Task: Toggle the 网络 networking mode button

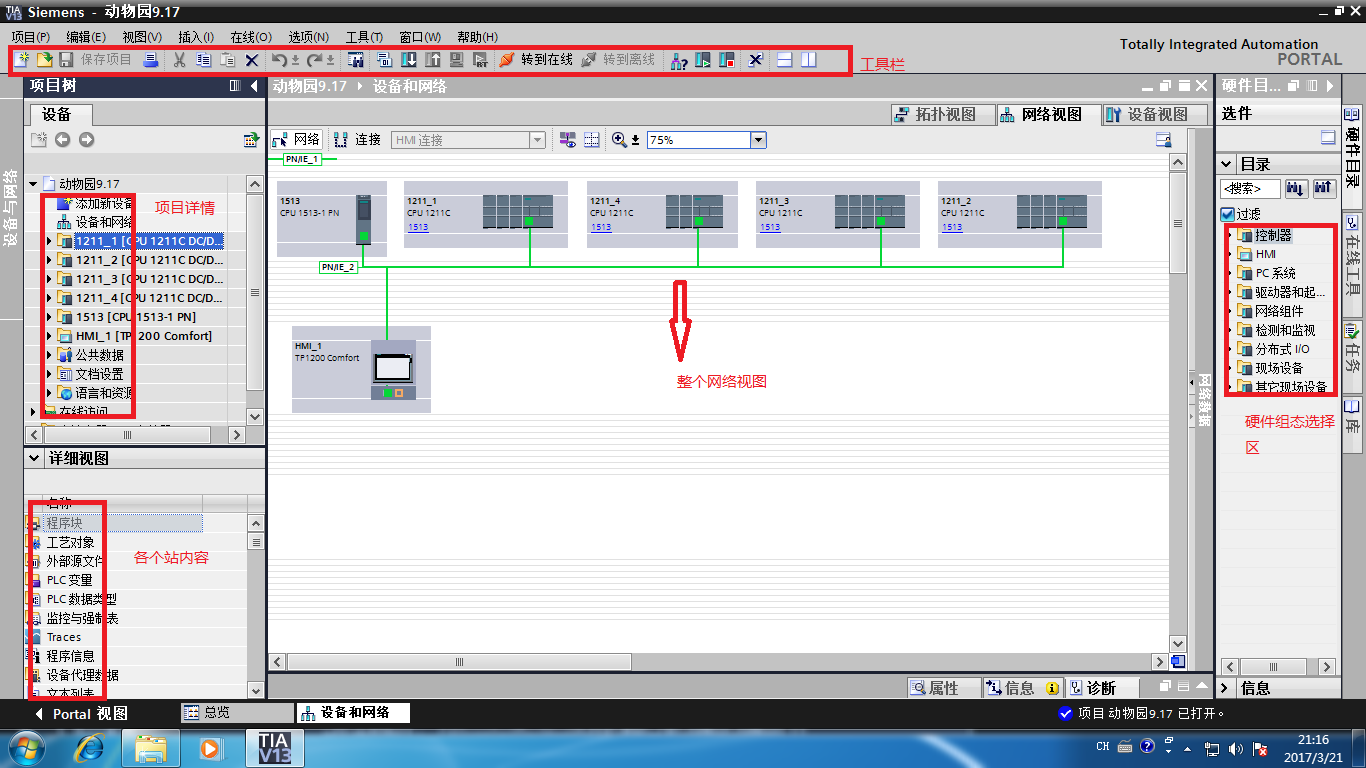Action: pyautogui.click(x=296, y=140)
